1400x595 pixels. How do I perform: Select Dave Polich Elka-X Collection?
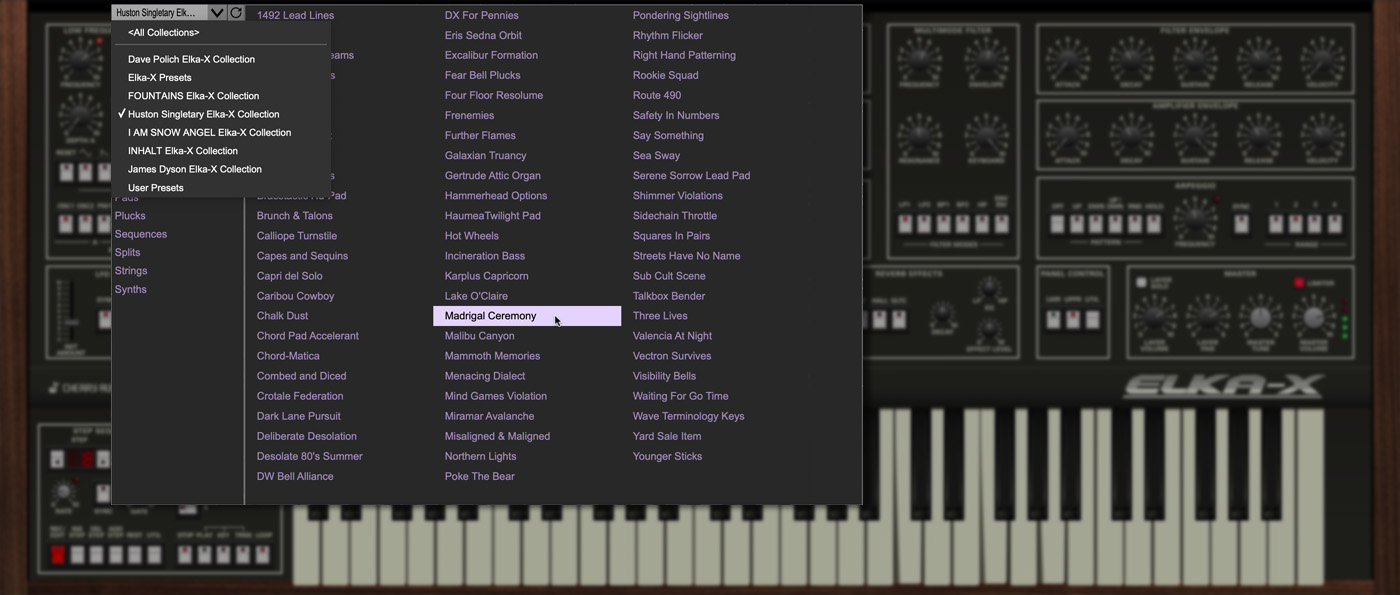(191, 59)
